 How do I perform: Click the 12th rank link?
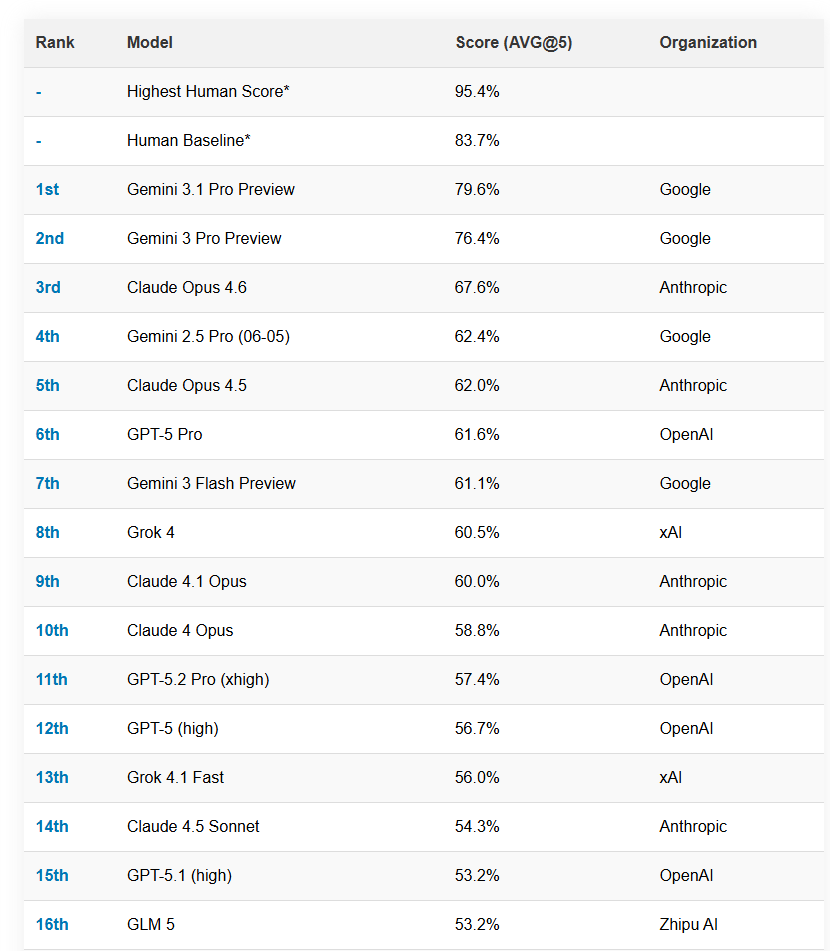(x=52, y=729)
